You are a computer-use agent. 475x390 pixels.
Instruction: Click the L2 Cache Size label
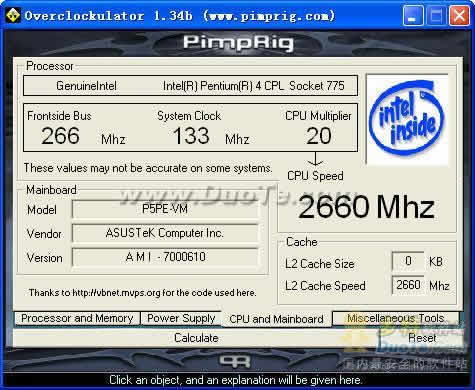pos(320,264)
